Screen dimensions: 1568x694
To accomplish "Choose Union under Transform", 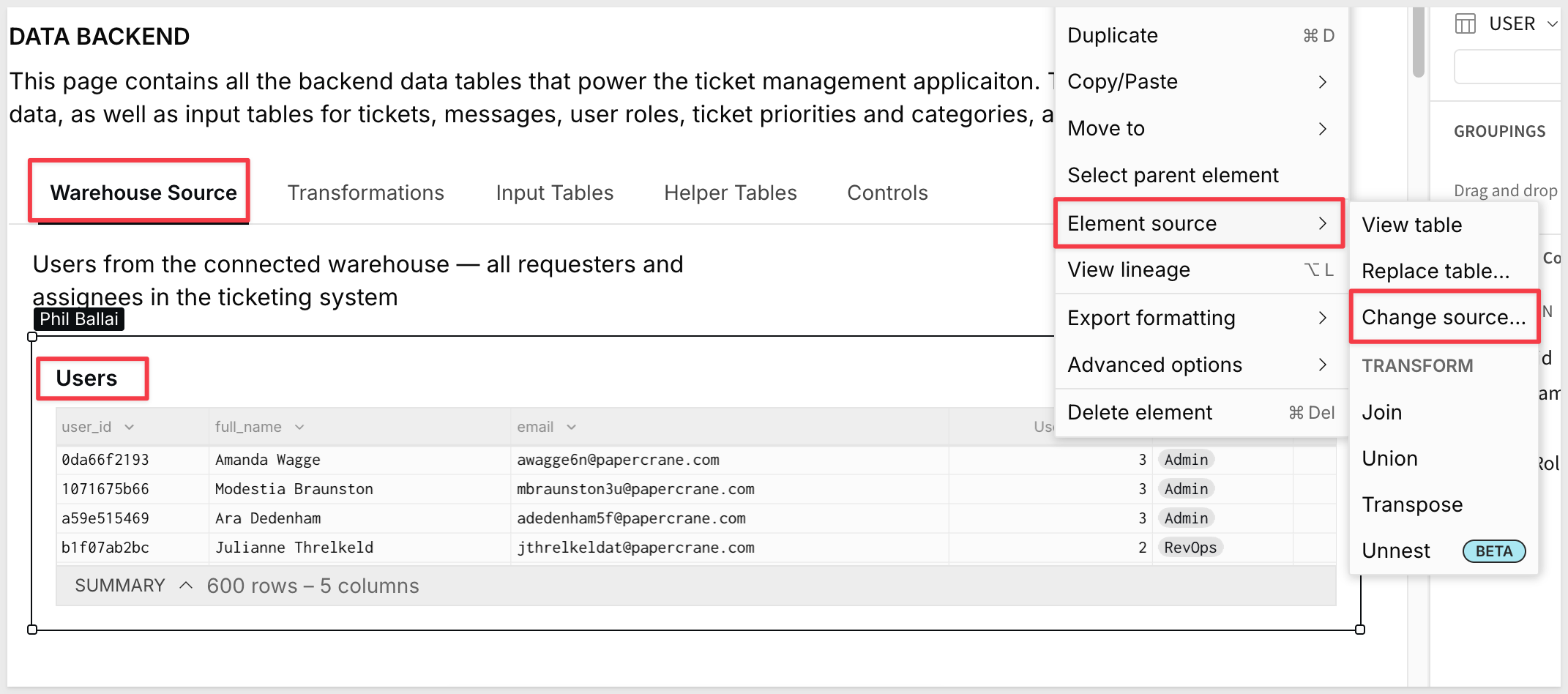I will [x=1444, y=458].
